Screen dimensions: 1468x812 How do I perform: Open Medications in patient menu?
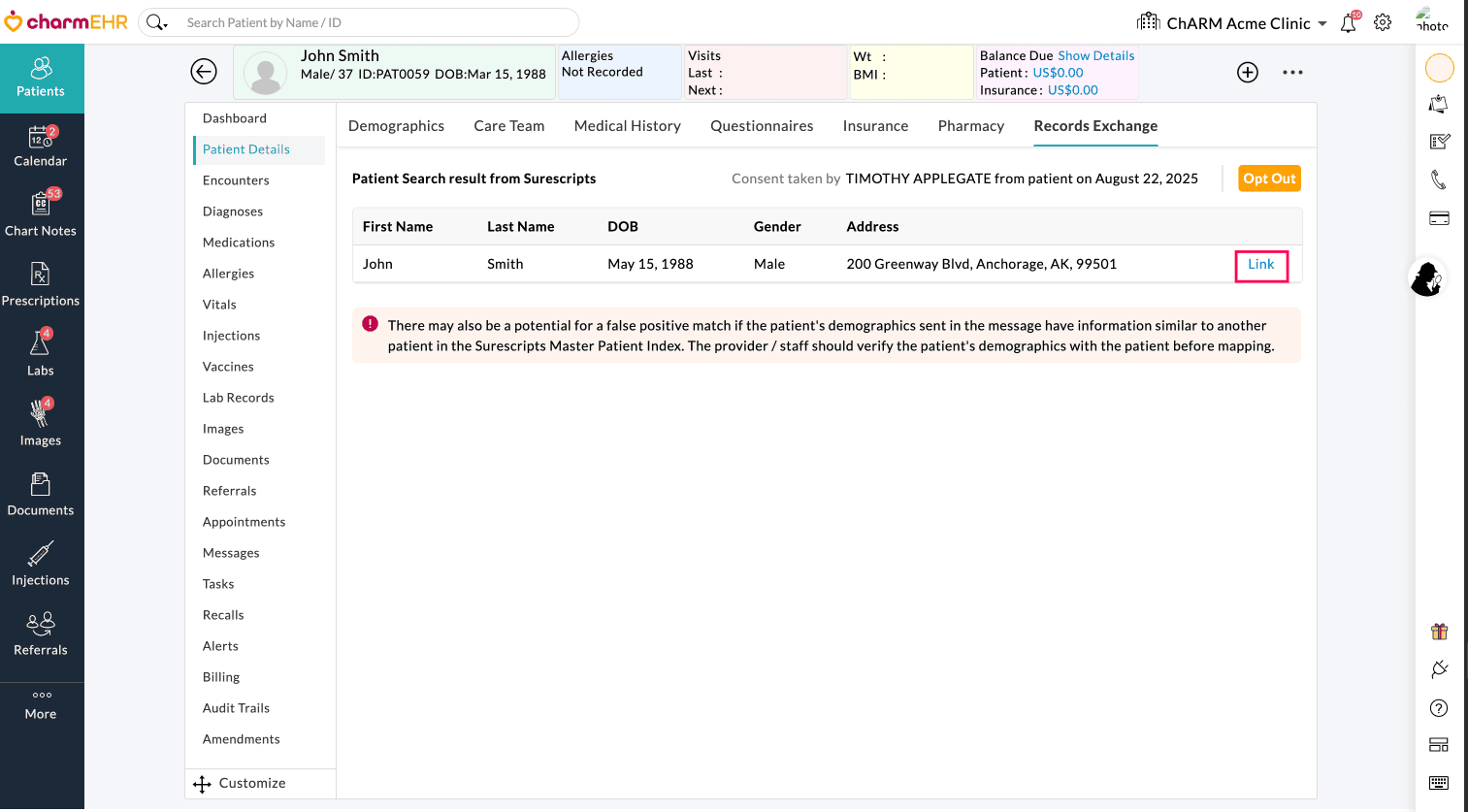click(x=239, y=243)
